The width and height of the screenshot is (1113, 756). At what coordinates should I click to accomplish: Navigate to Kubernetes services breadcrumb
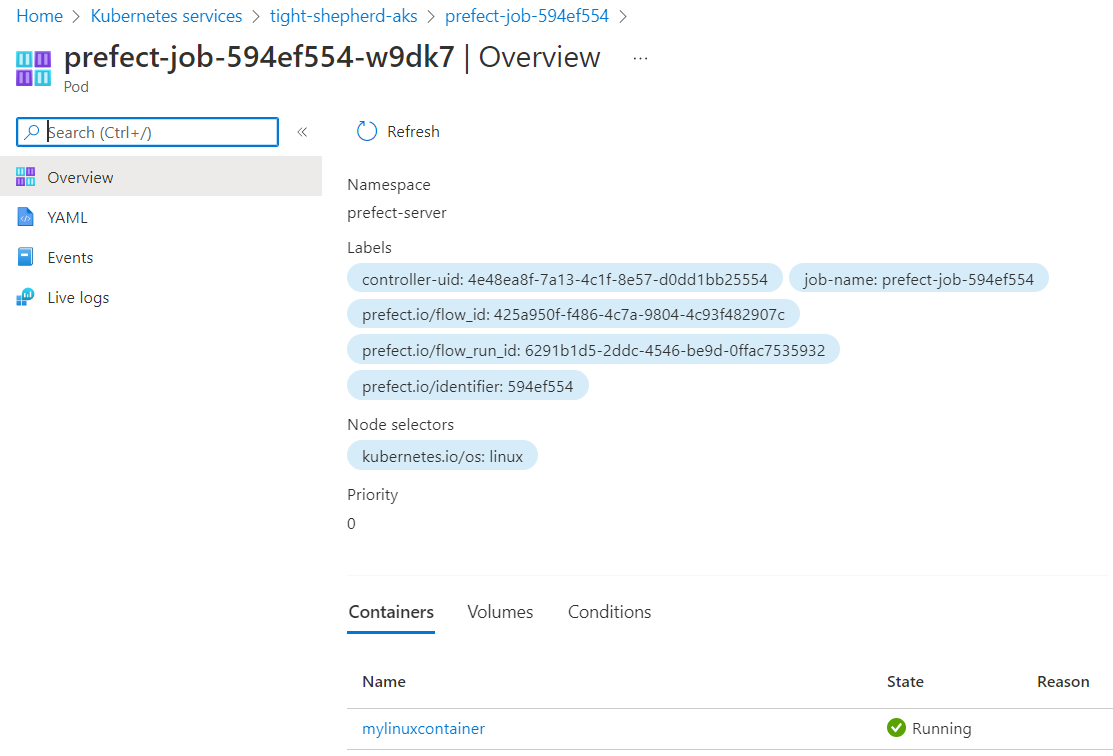coord(166,16)
